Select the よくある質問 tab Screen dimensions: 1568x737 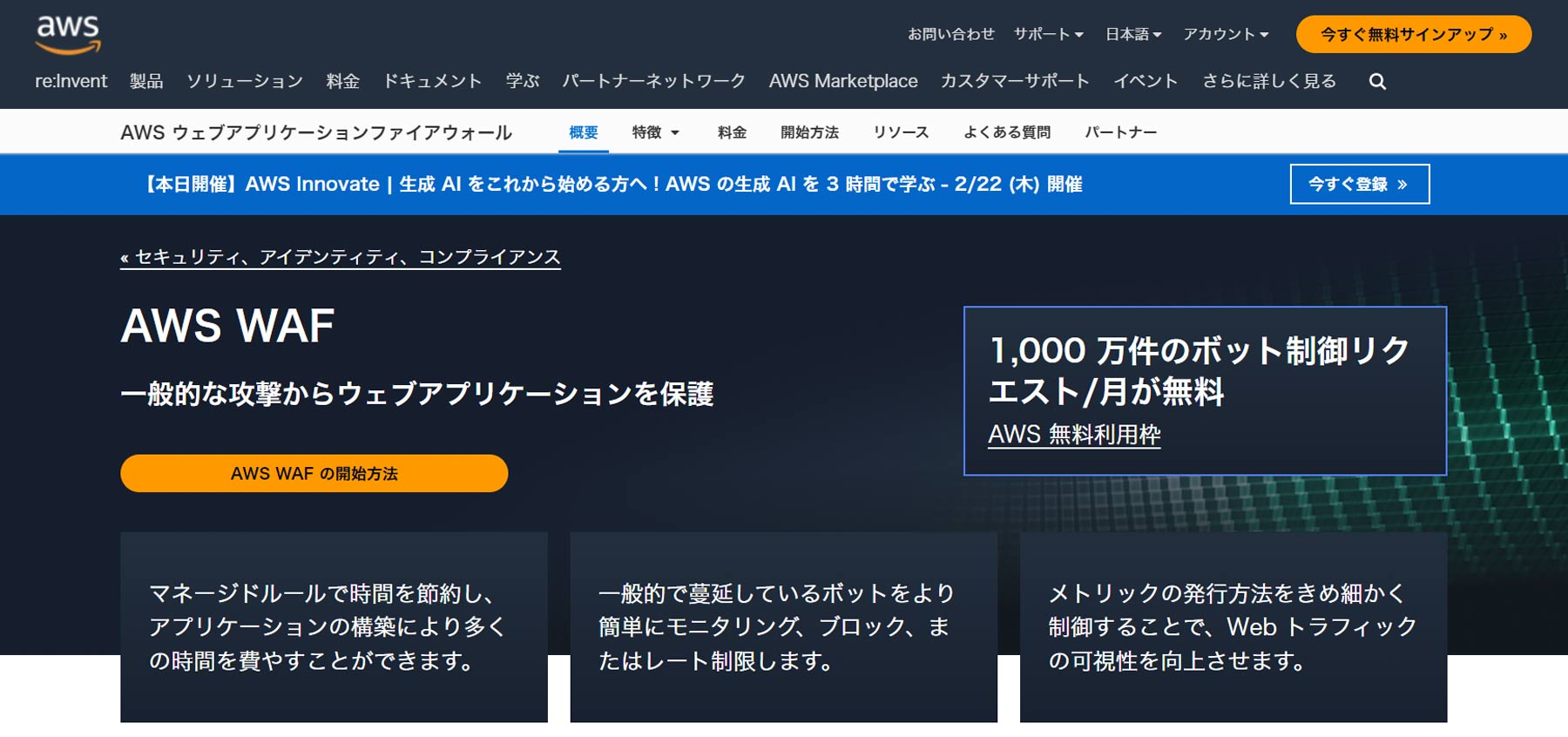coord(1007,132)
